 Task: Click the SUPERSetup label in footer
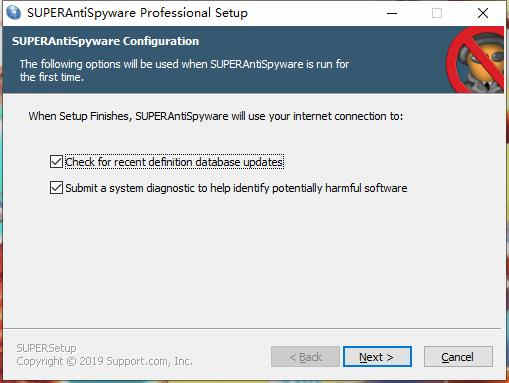[46, 348]
